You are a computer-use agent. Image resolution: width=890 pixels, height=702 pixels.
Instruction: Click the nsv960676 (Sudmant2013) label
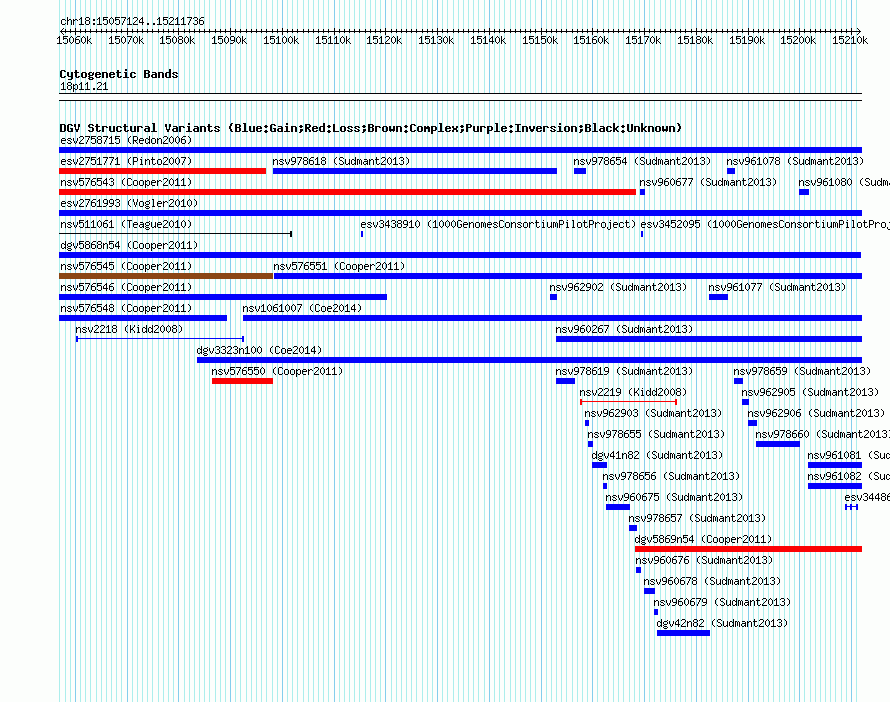point(704,560)
